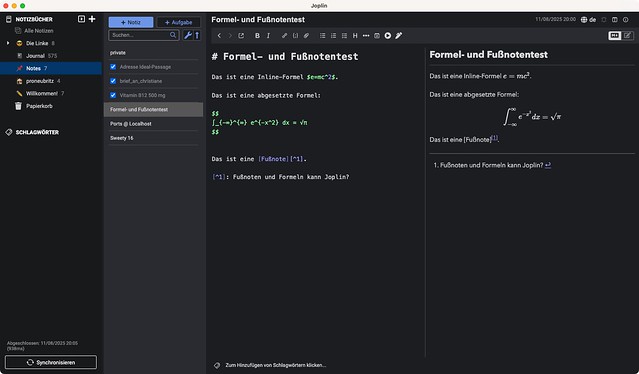
Task: Apply heading style with the H icon
Action: pyautogui.click(x=355, y=35)
